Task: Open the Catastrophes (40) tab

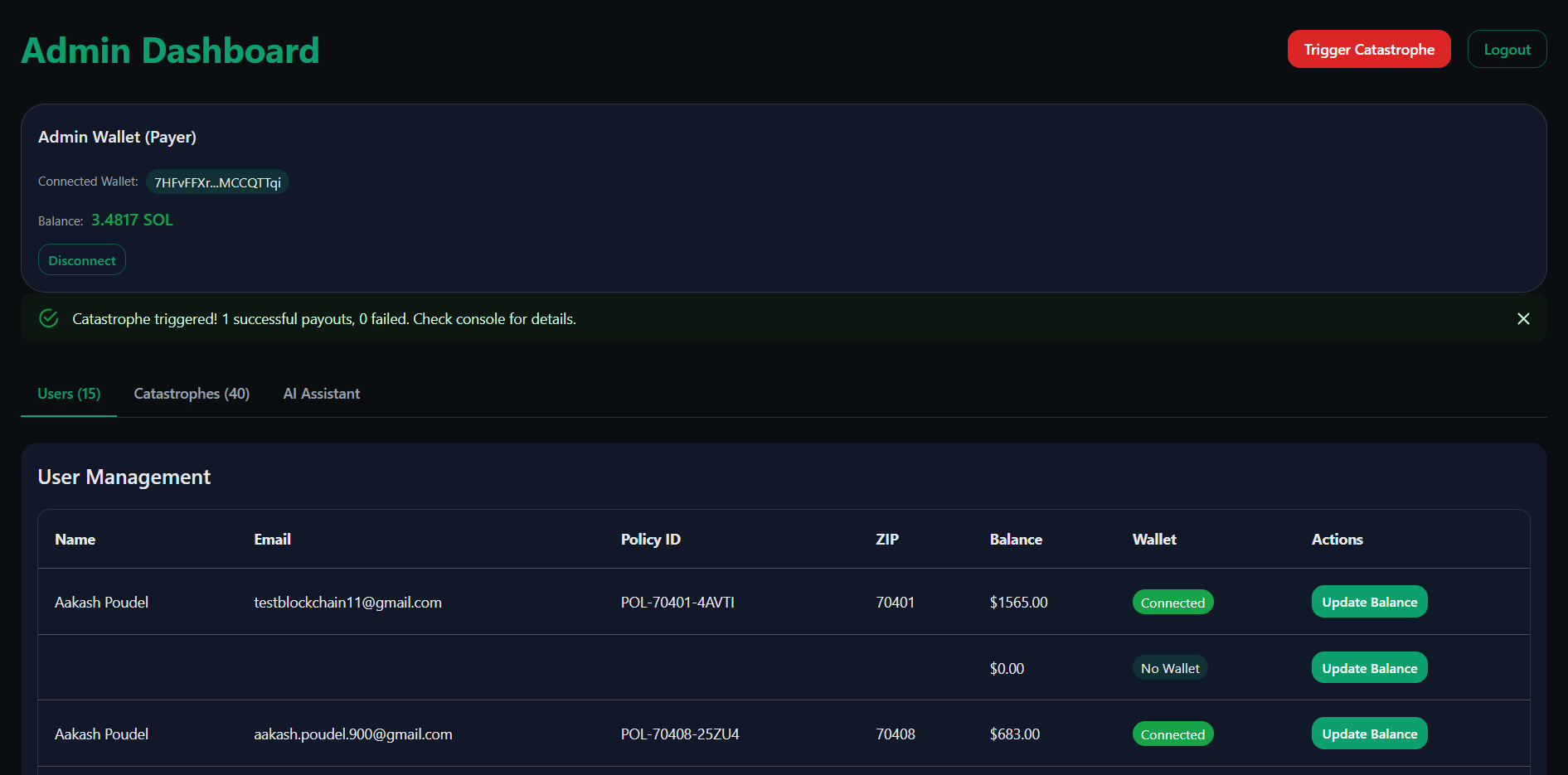Action: tap(192, 394)
